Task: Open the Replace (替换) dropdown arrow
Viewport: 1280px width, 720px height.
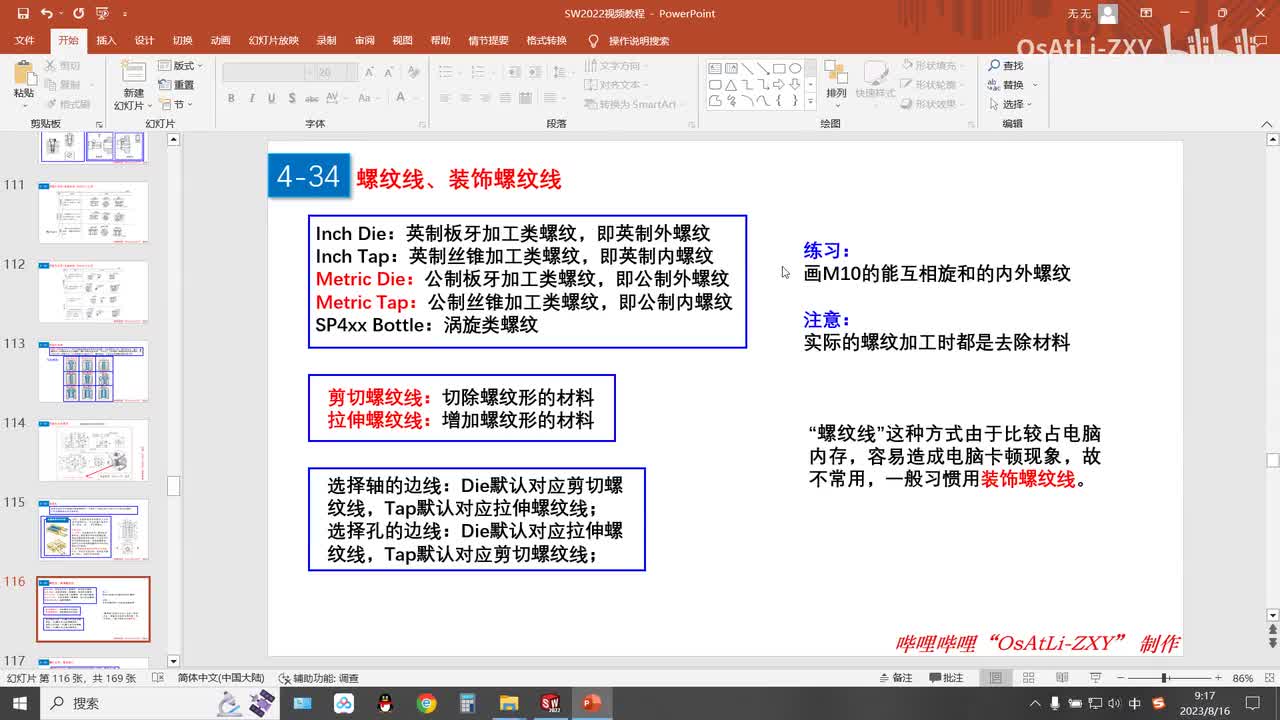Action: (1036, 85)
